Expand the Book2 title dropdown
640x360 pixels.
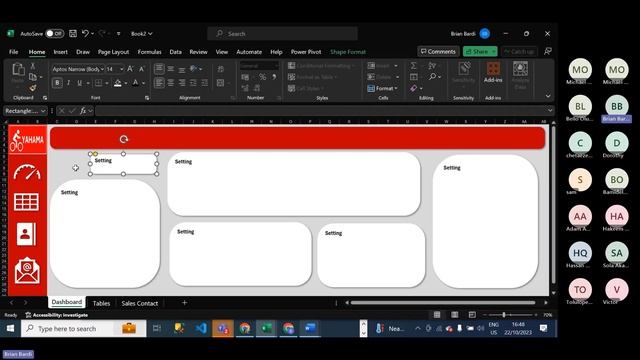(x=142, y=33)
